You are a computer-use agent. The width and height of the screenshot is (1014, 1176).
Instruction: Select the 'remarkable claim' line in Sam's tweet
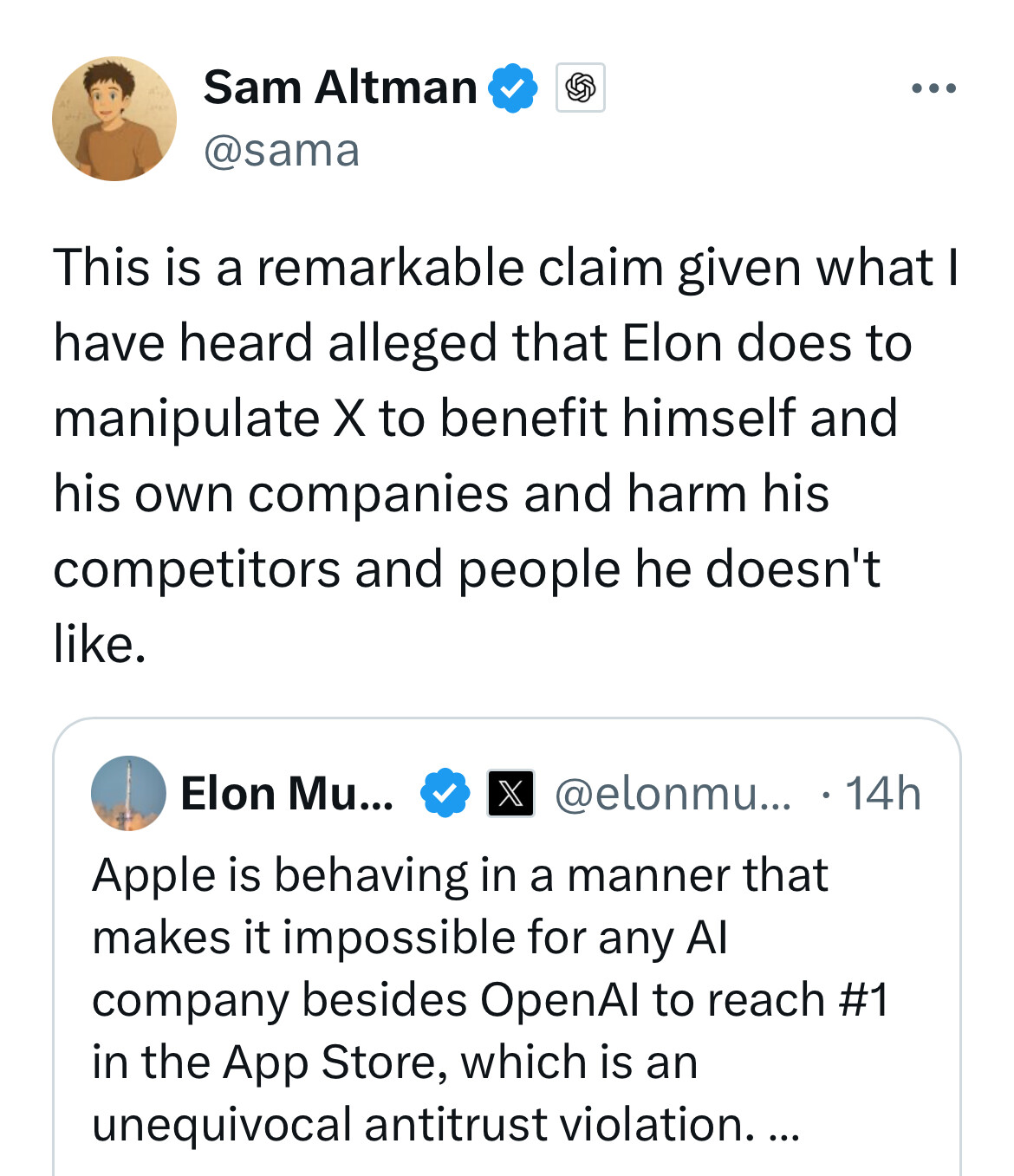pos(506,267)
